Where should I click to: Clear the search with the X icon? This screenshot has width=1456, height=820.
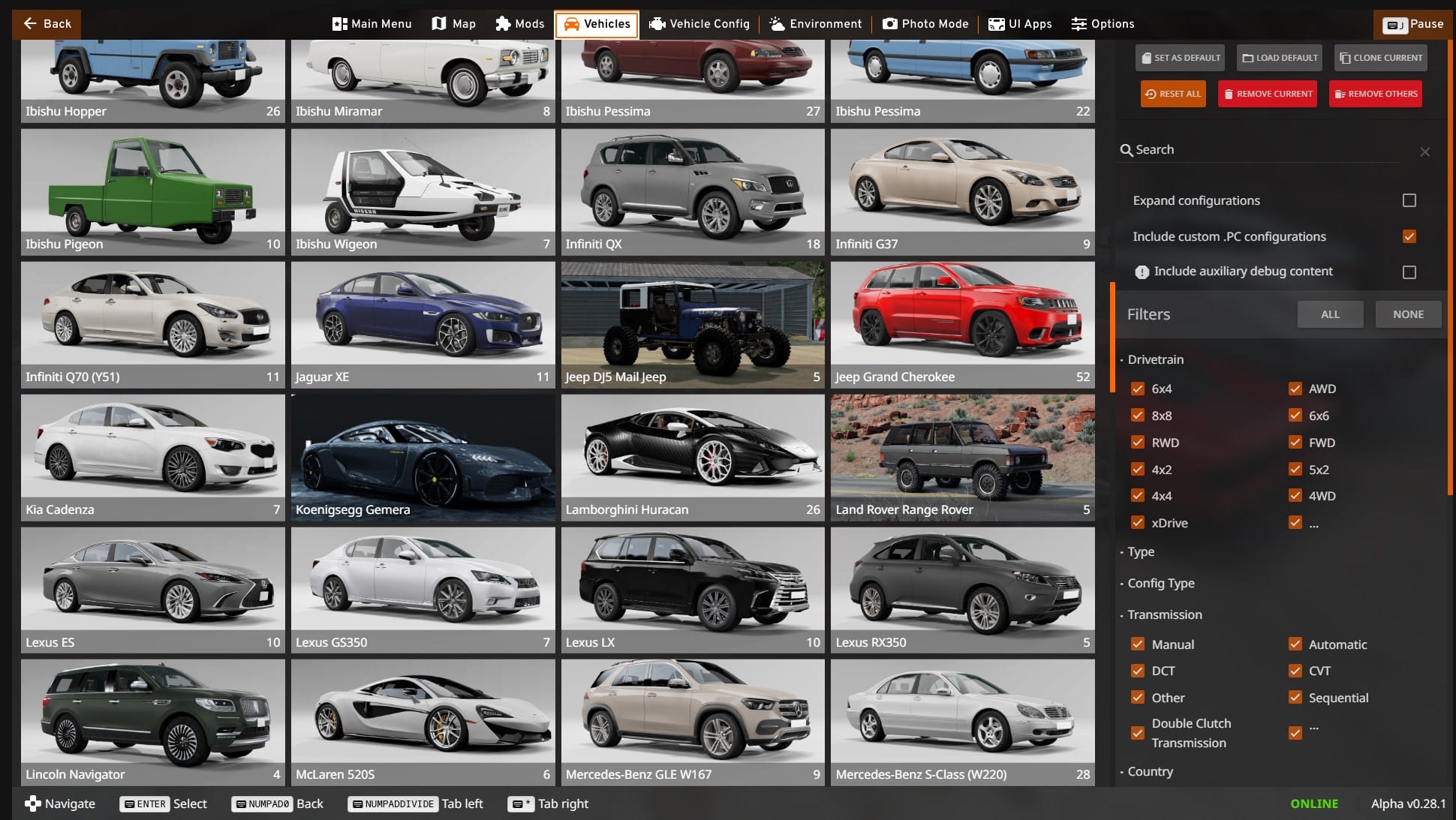click(1424, 152)
